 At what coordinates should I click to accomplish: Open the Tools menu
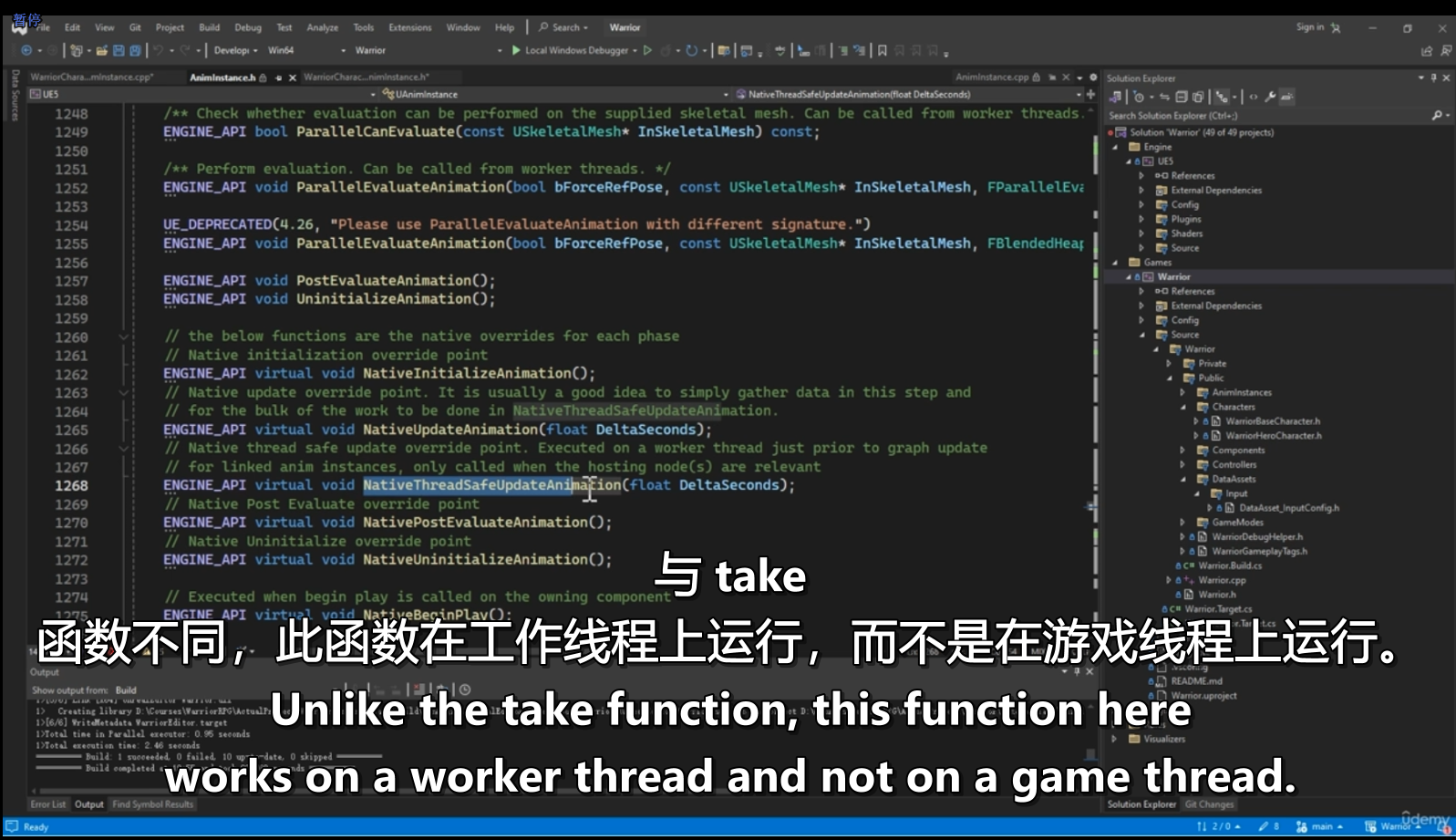tap(364, 27)
